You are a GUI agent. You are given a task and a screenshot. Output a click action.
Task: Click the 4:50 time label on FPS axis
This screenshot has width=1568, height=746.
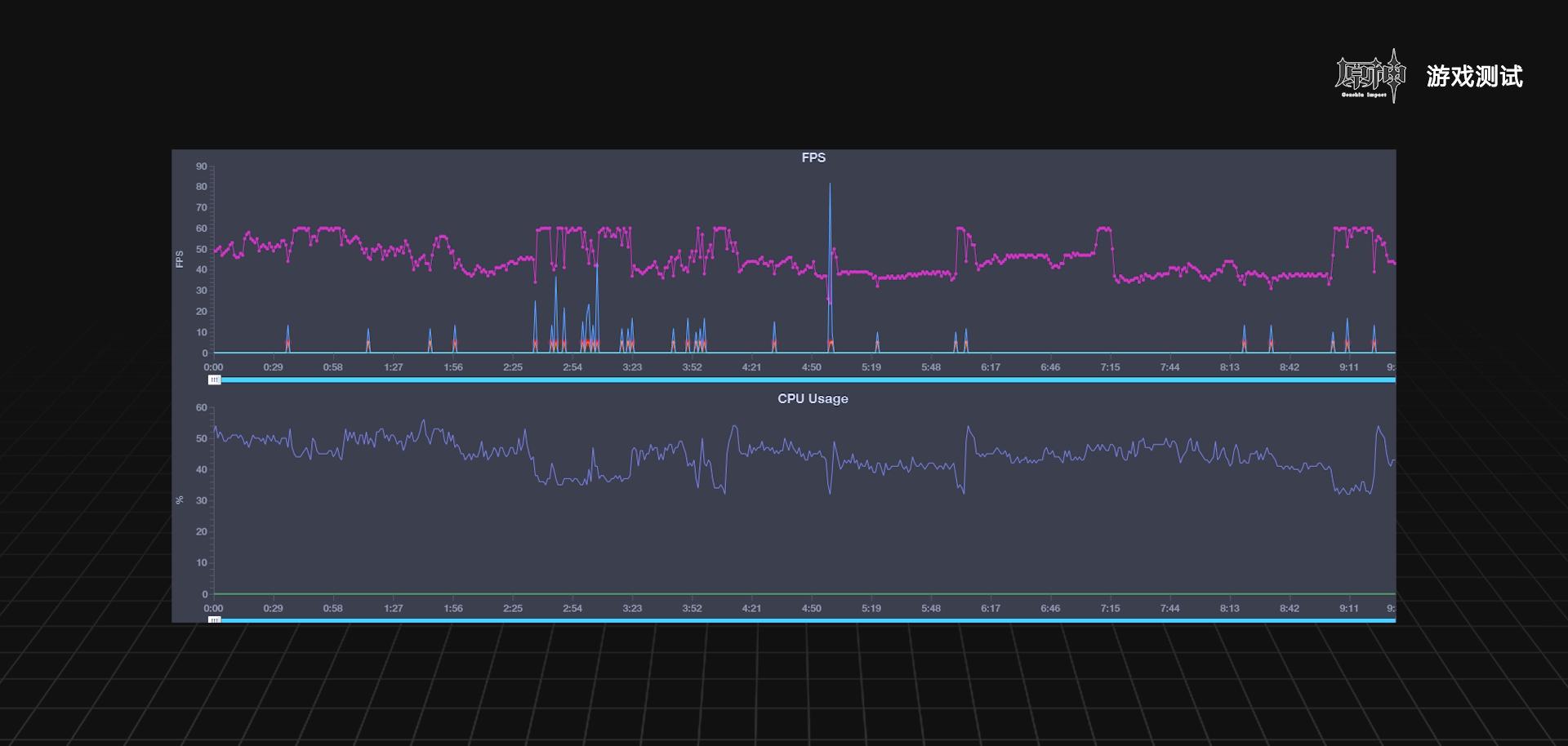pyautogui.click(x=811, y=367)
